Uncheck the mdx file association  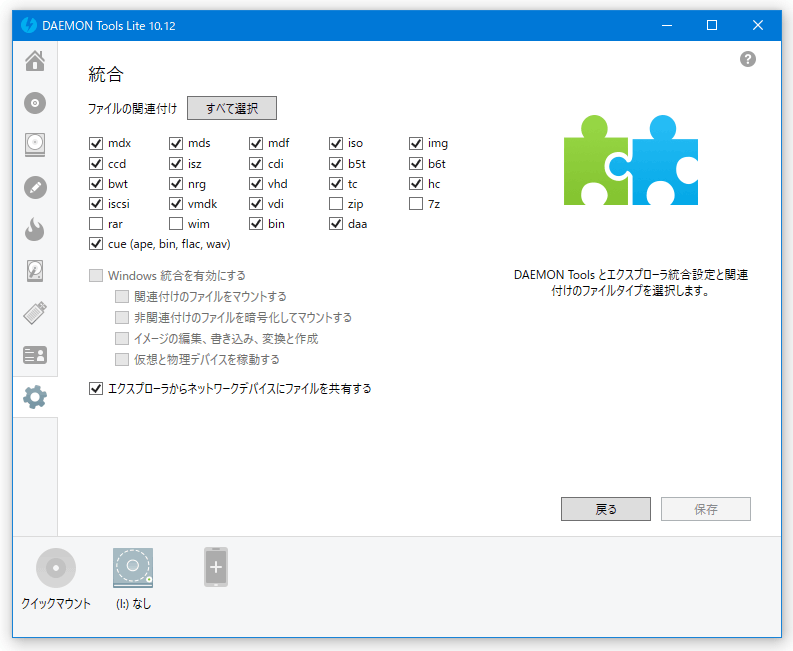click(x=96, y=143)
